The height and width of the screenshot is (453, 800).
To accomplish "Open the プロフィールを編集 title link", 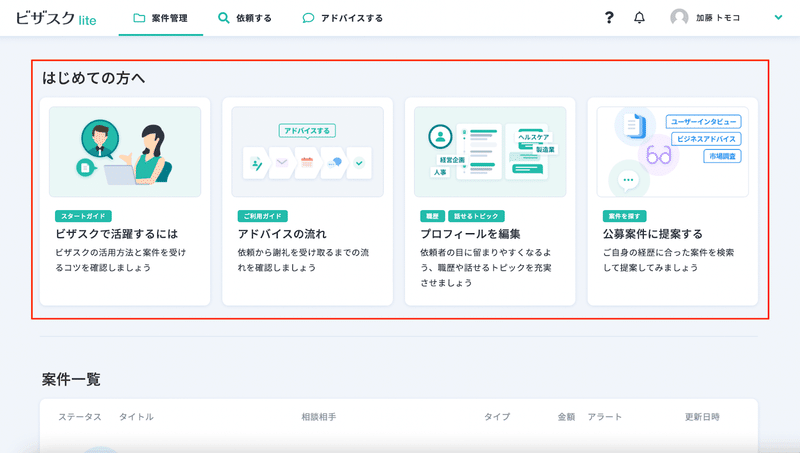I will 470,234.
